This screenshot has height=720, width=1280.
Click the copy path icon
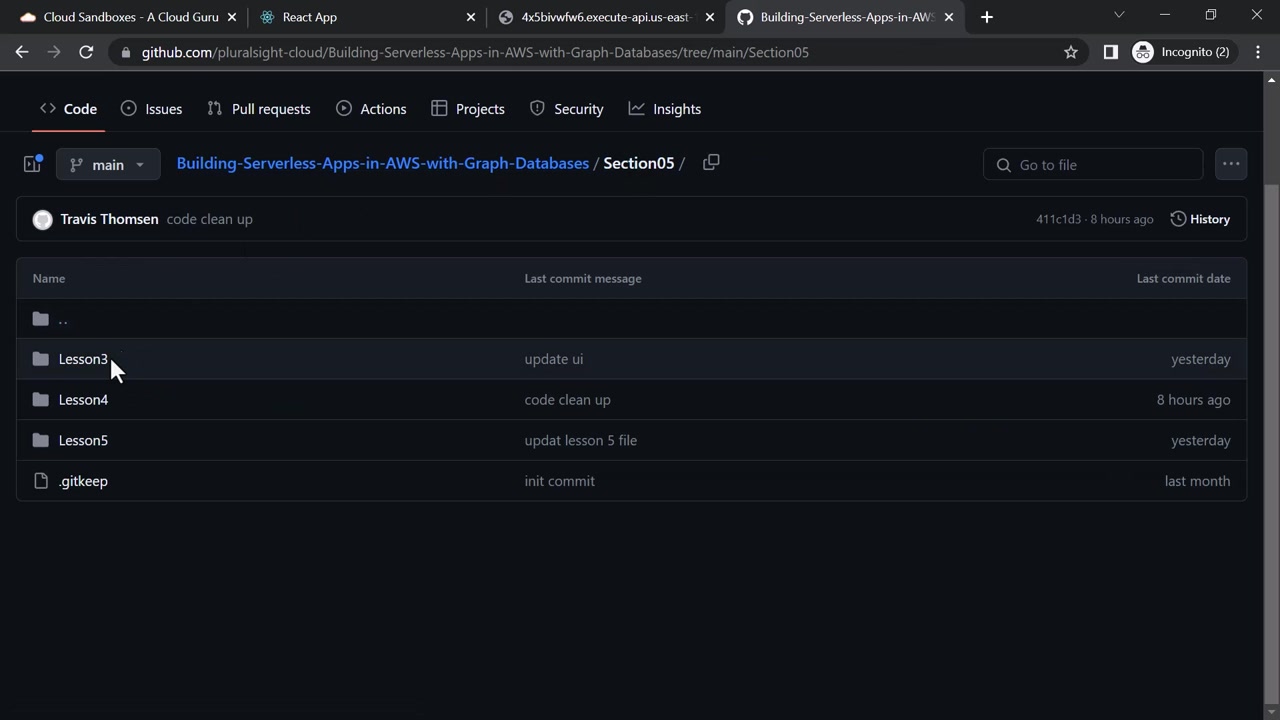711,163
